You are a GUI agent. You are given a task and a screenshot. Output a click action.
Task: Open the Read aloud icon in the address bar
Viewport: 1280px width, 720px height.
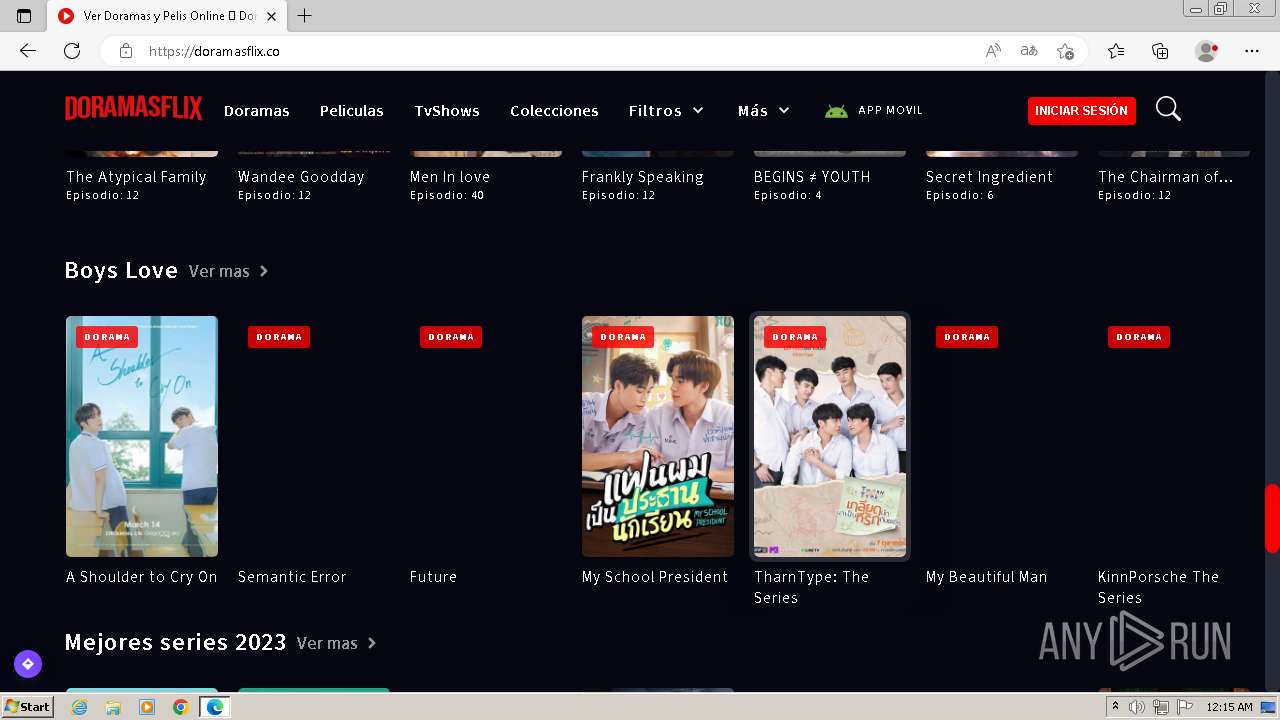pos(993,51)
